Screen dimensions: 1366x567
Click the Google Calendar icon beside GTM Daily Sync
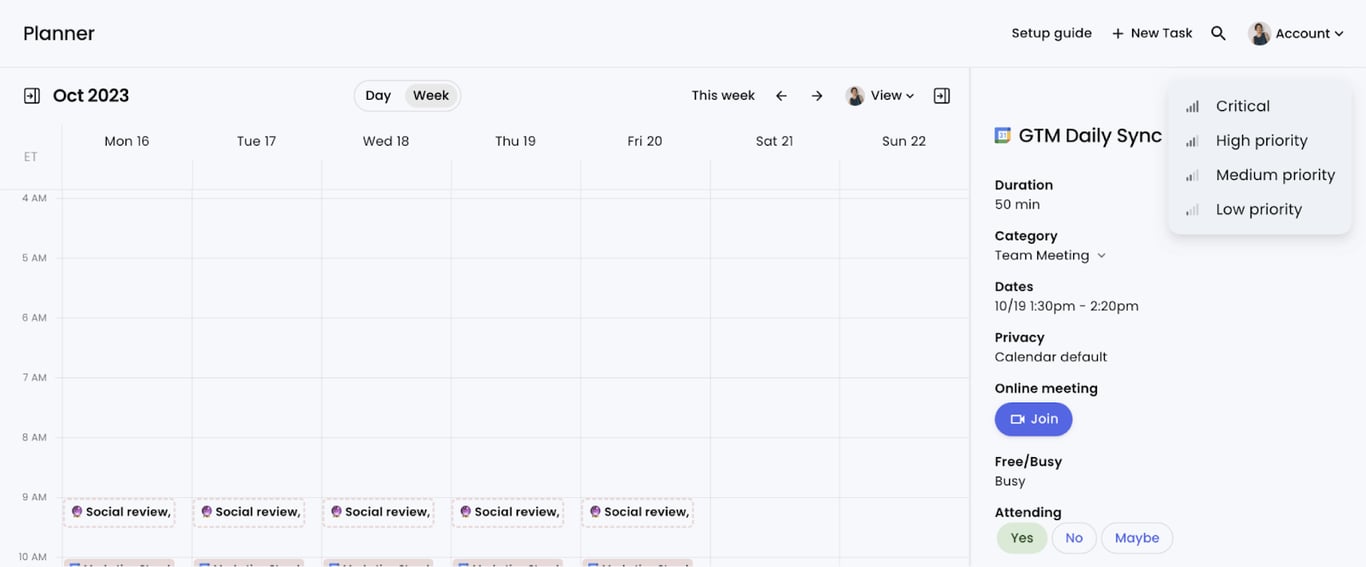pos(1003,135)
